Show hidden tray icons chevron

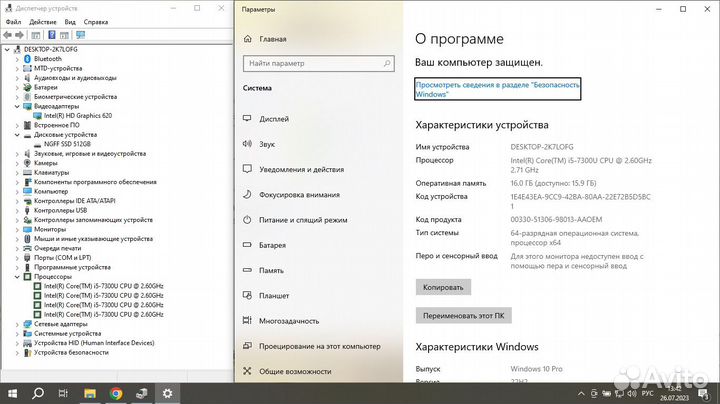pyautogui.click(x=581, y=393)
